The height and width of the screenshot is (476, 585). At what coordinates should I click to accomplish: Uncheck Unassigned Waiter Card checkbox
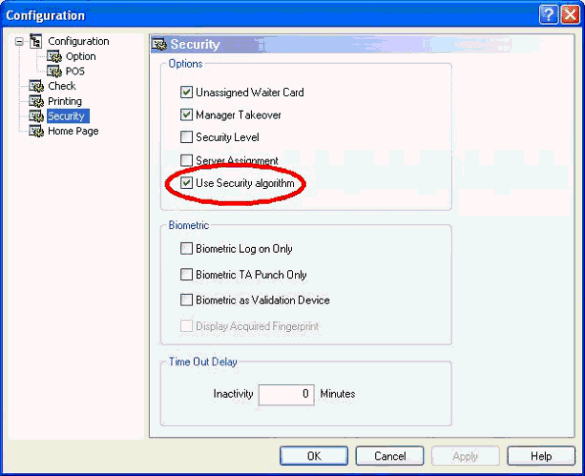(x=186, y=92)
